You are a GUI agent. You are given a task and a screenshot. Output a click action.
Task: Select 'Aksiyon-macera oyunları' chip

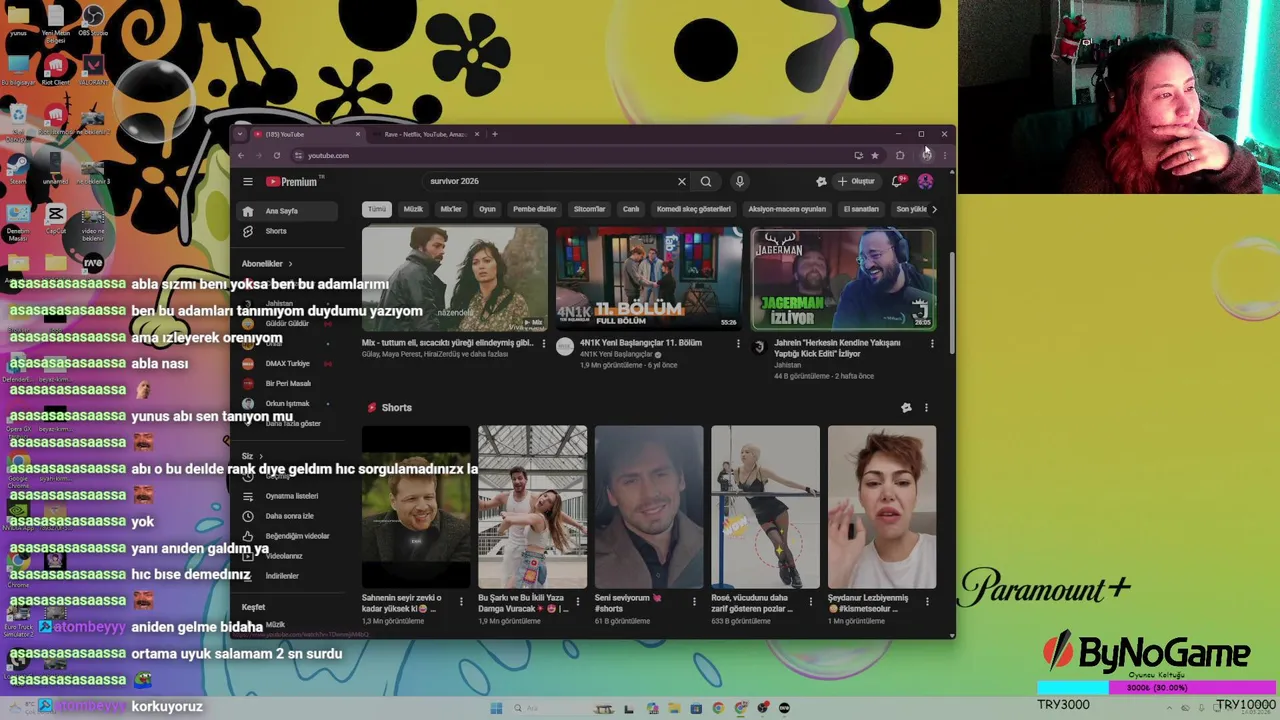(787, 209)
